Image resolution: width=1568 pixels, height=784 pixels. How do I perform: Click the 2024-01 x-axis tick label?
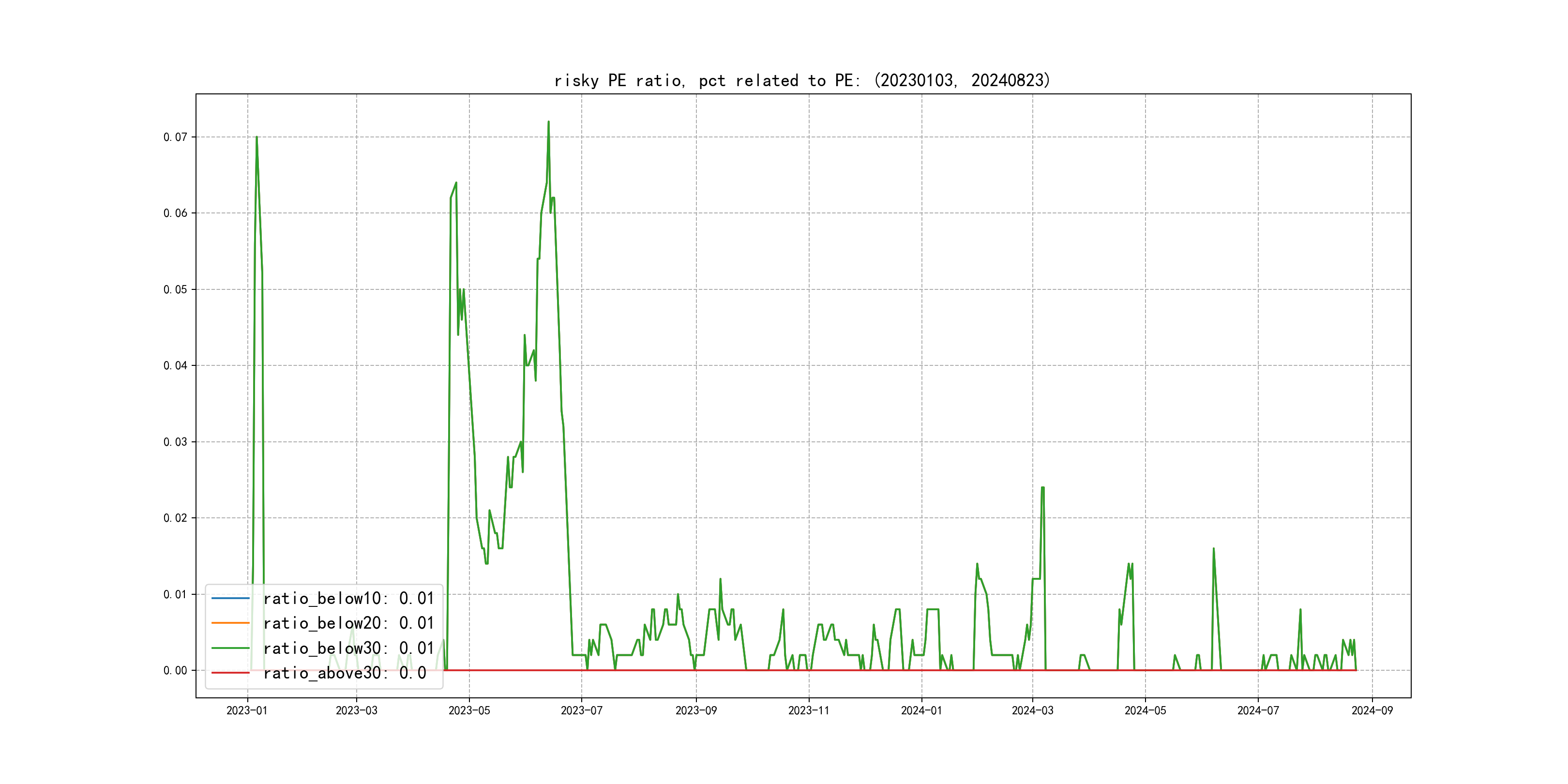[921, 710]
